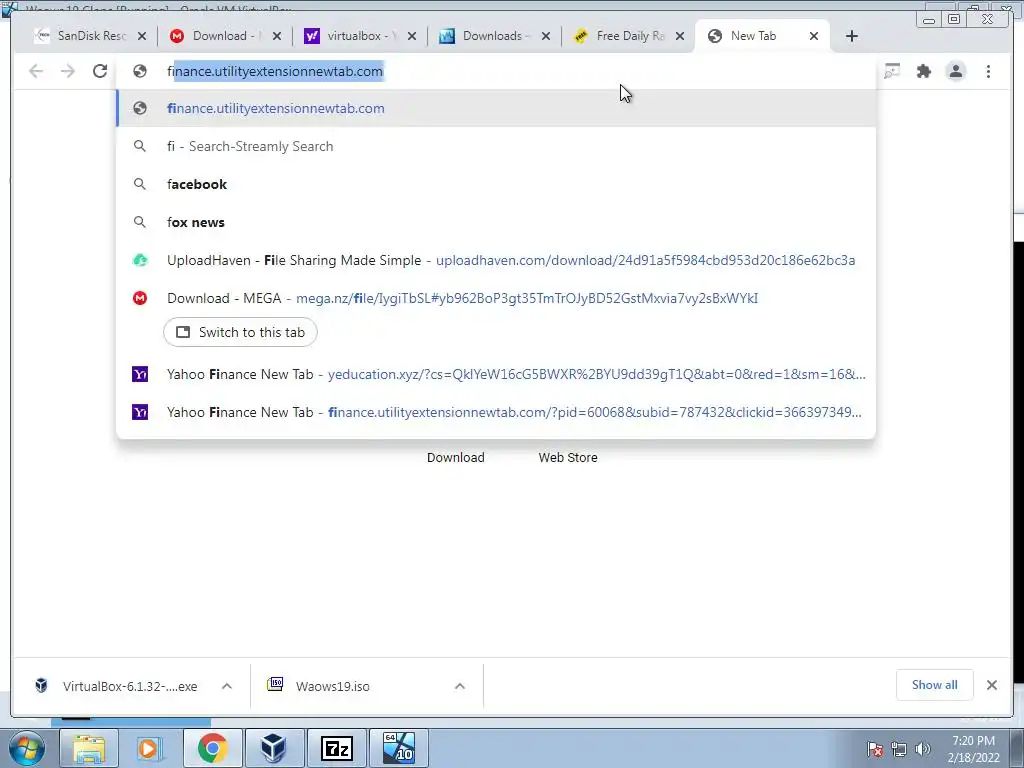Open the profile avatar menu
1024x768 pixels.
coord(955,71)
